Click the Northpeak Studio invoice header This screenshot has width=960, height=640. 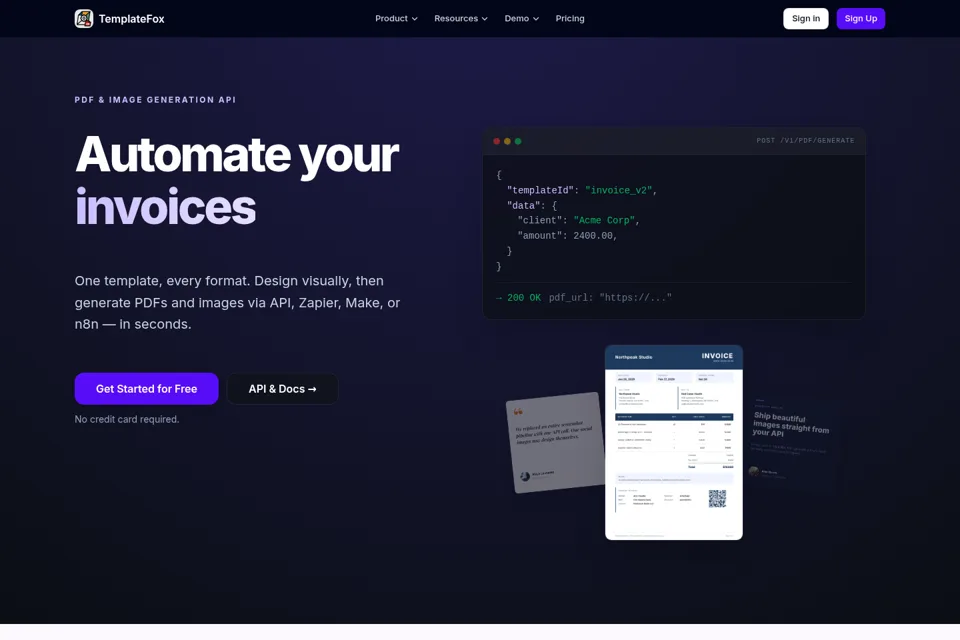coord(634,357)
